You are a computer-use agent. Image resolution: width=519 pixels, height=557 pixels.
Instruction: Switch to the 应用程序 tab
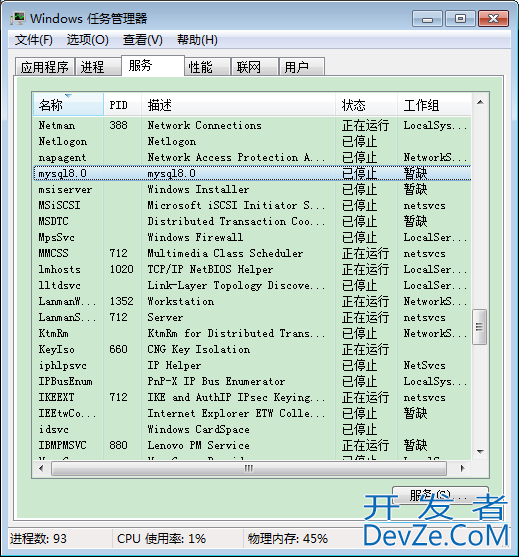(45, 67)
